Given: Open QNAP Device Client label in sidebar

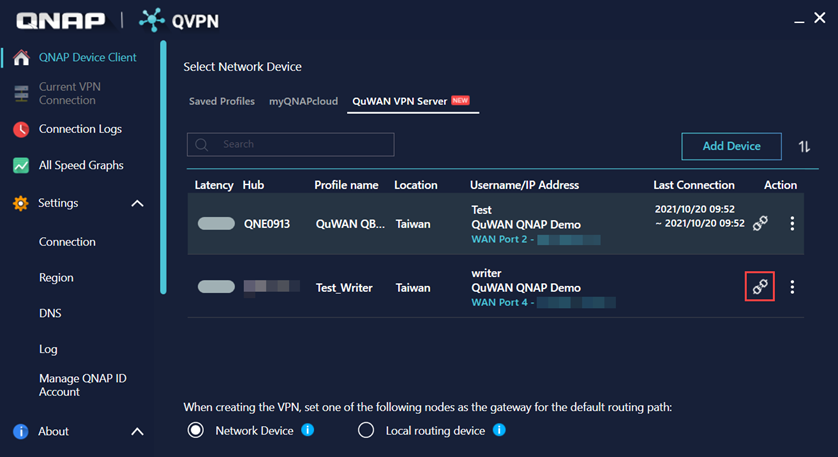Looking at the screenshot, I should (88, 57).
